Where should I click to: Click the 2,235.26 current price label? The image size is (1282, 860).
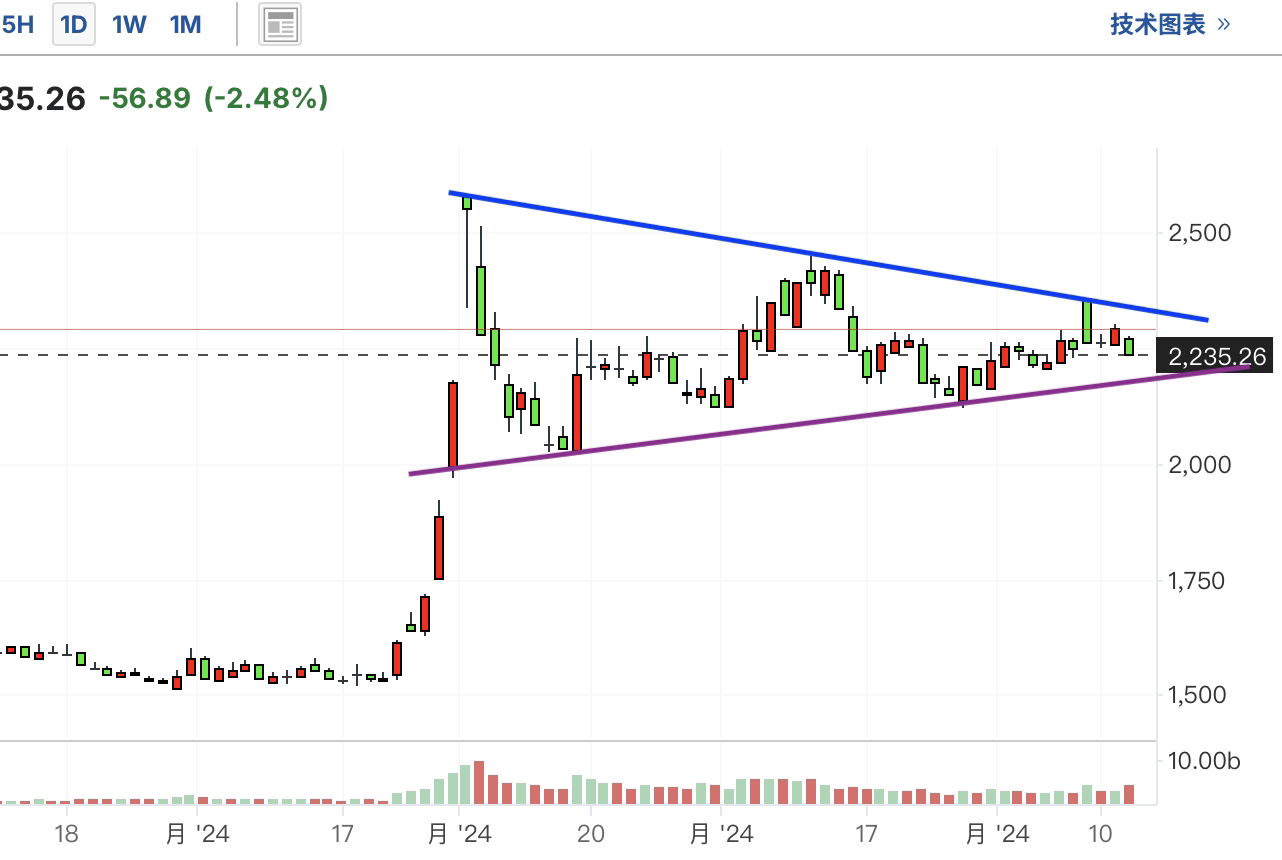coord(1214,356)
